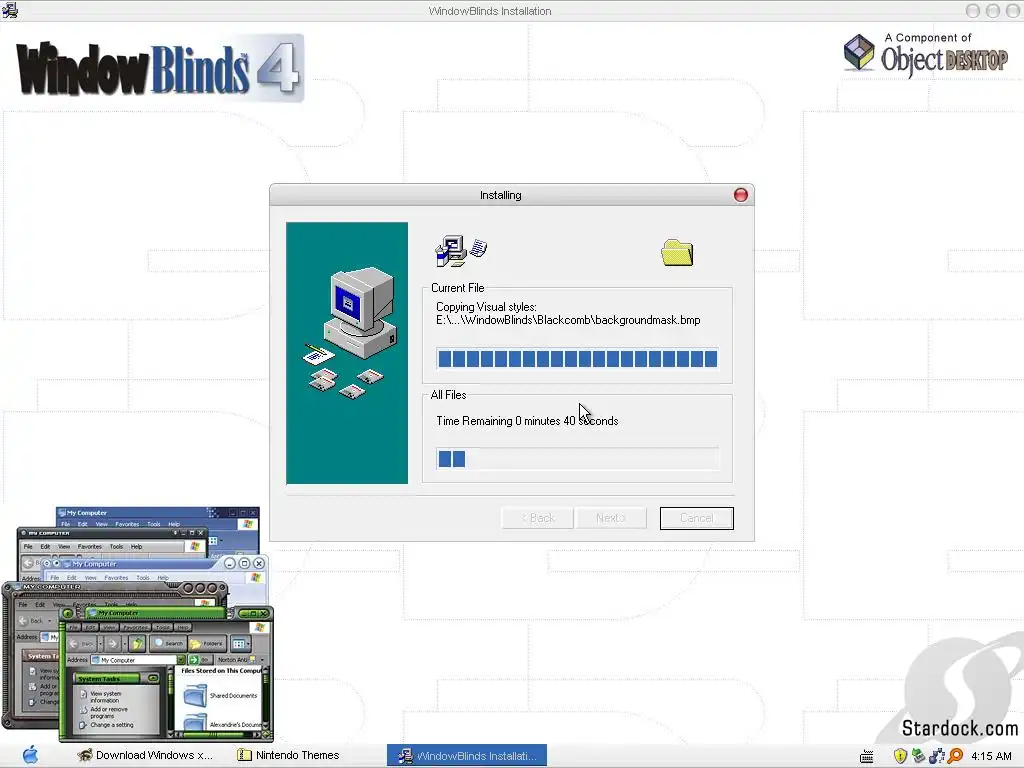The width and height of the screenshot is (1024, 768).
Task: Select the WindowBlinds Installati... taskbar item
Action: pos(467,756)
